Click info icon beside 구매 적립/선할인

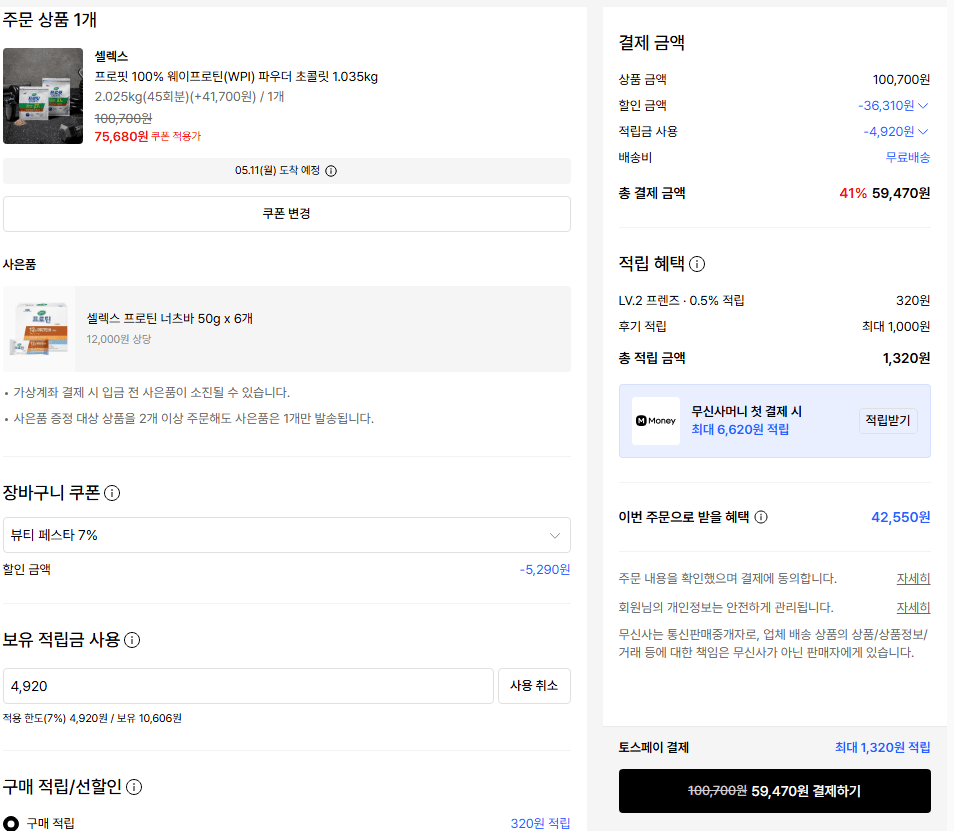click(134, 787)
